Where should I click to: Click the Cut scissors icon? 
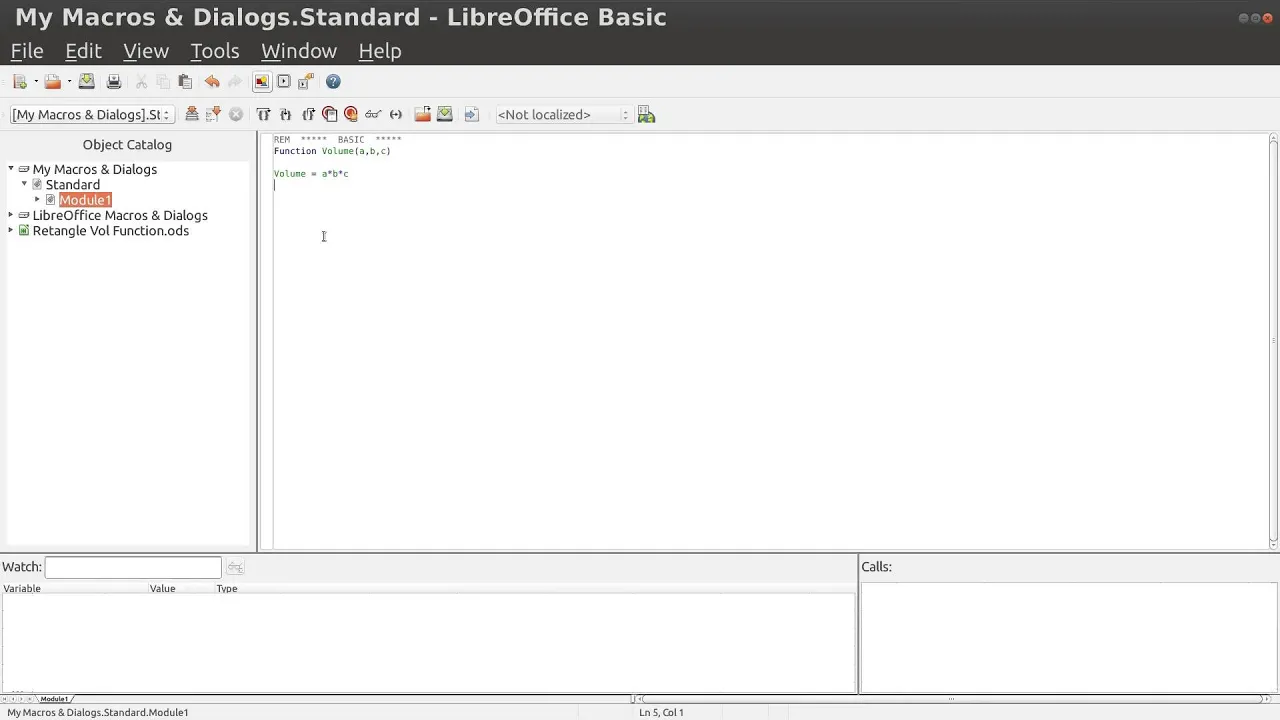(141, 82)
